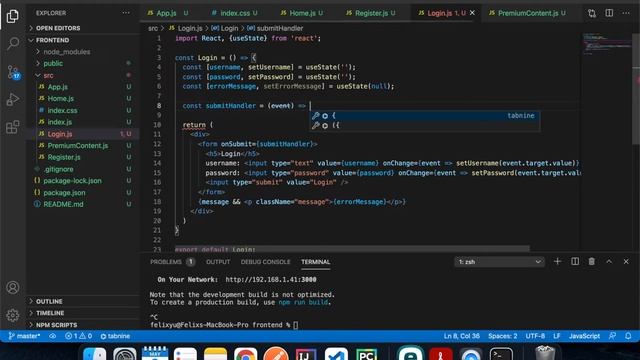
Task: Open the Run and Debug view
Action: [13, 100]
